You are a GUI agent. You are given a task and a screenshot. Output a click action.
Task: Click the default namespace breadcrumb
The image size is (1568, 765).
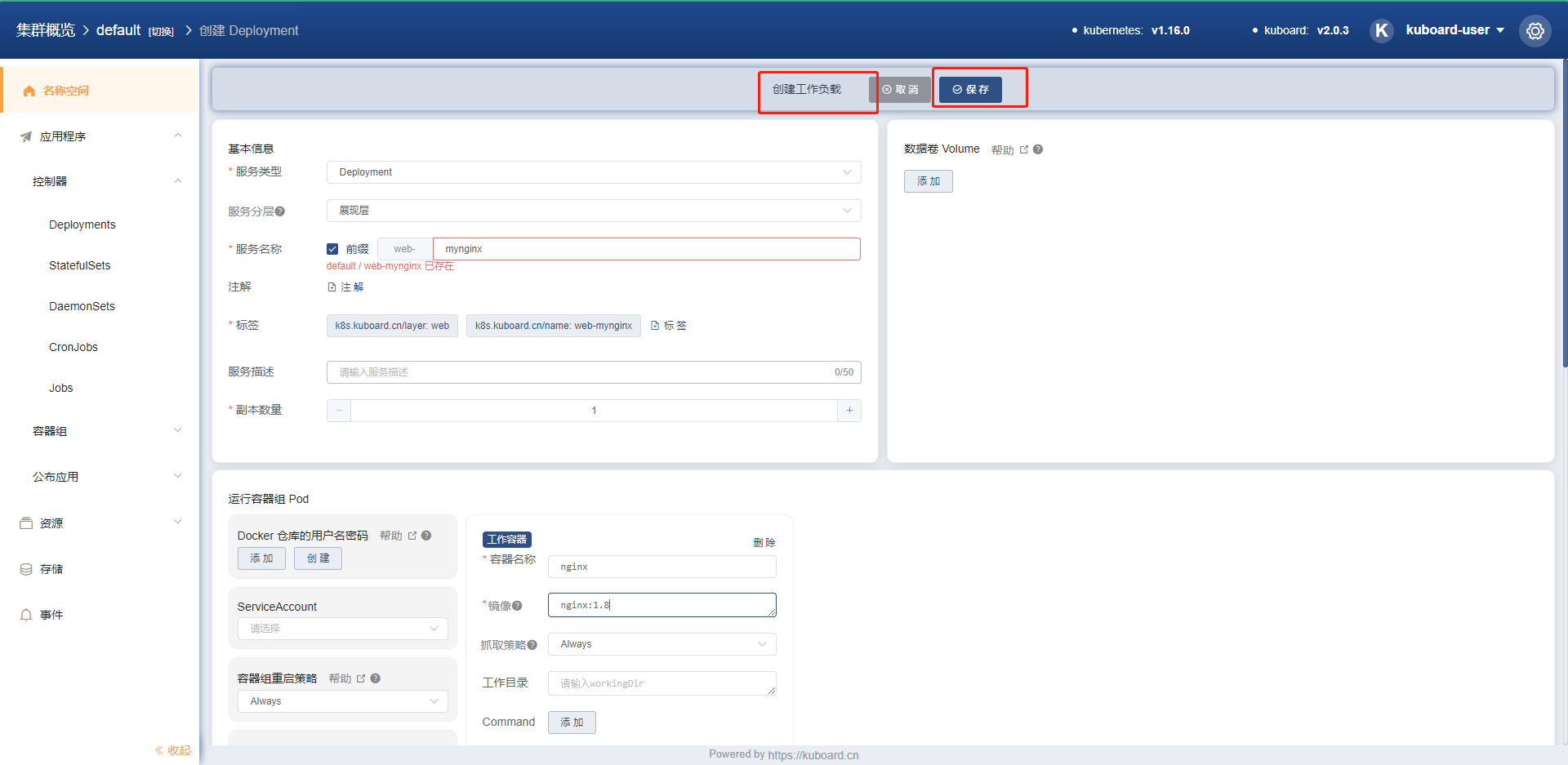118,30
